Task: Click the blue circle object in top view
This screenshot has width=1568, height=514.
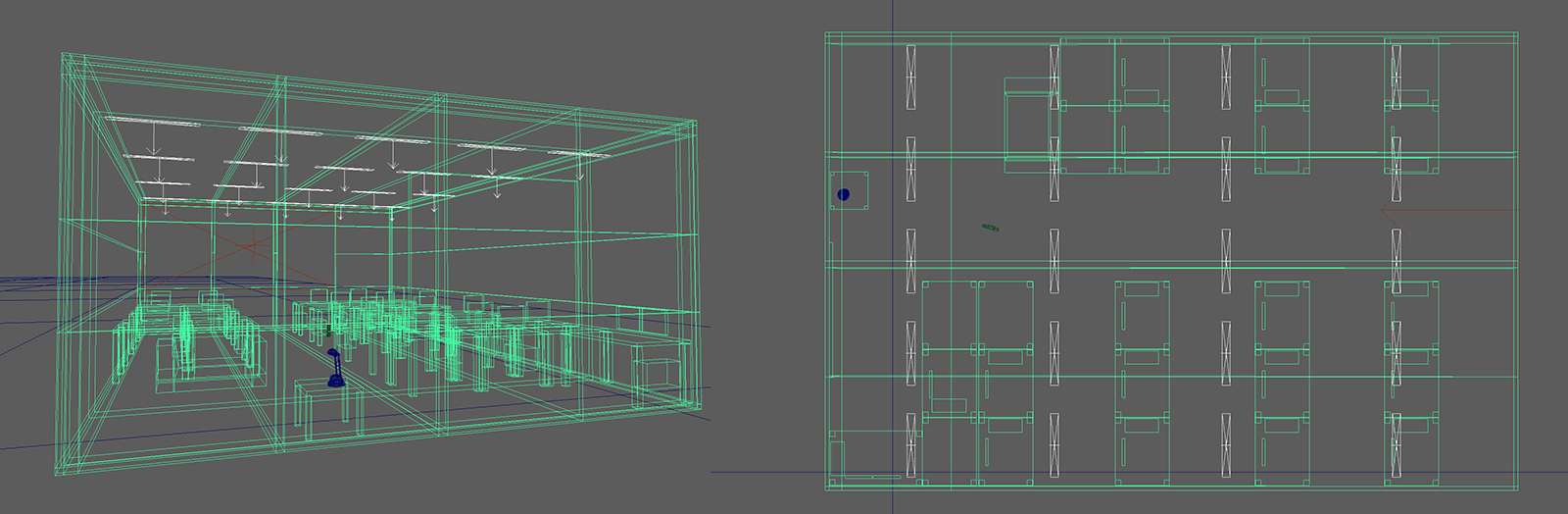Action: tap(843, 194)
